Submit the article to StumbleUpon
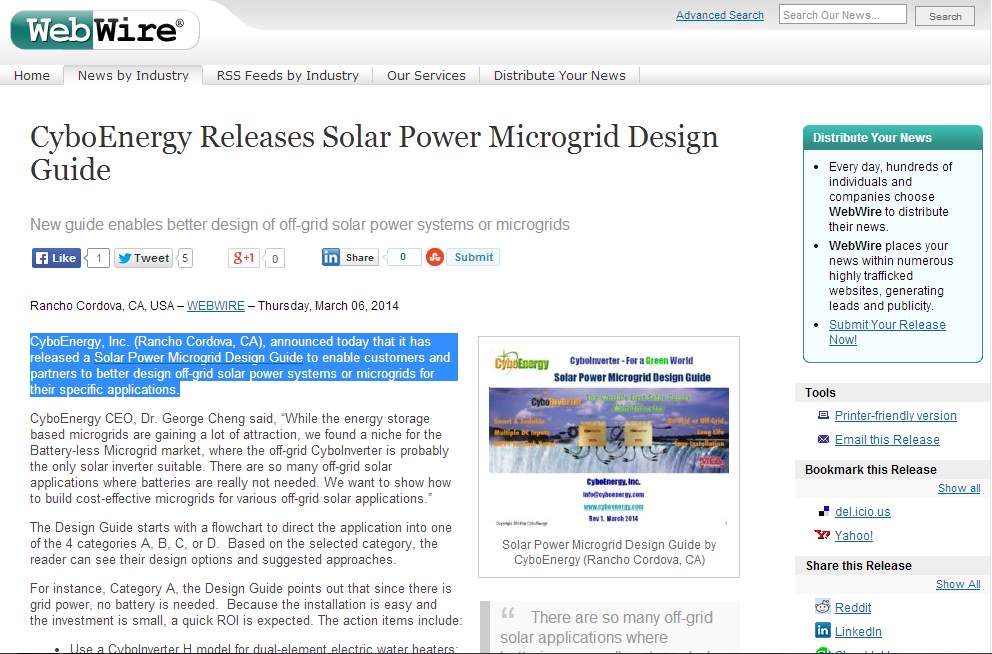Screen dimensions: 992x654 tap(463, 257)
